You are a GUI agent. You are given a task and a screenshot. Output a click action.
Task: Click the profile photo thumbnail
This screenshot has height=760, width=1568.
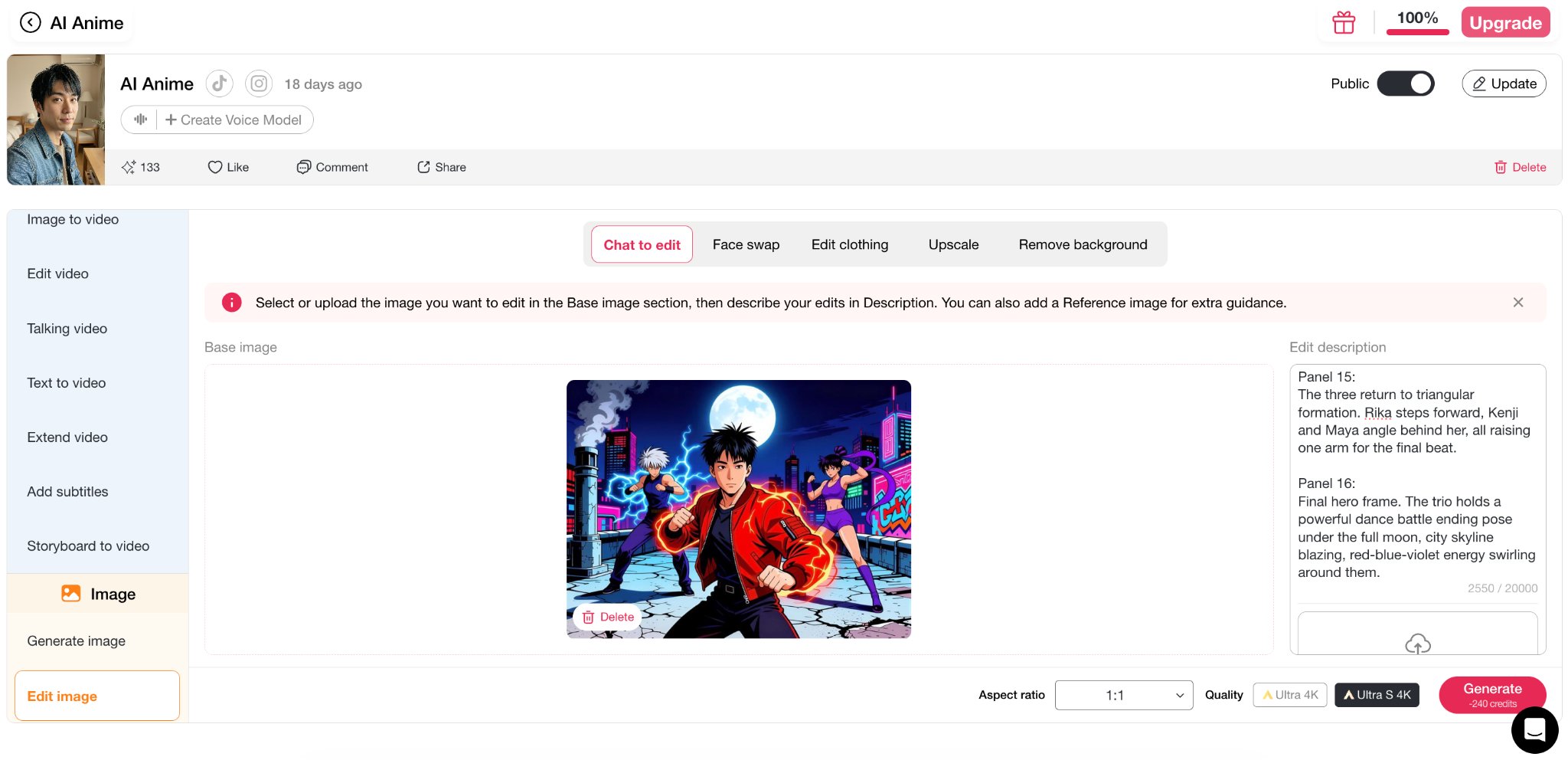56,120
